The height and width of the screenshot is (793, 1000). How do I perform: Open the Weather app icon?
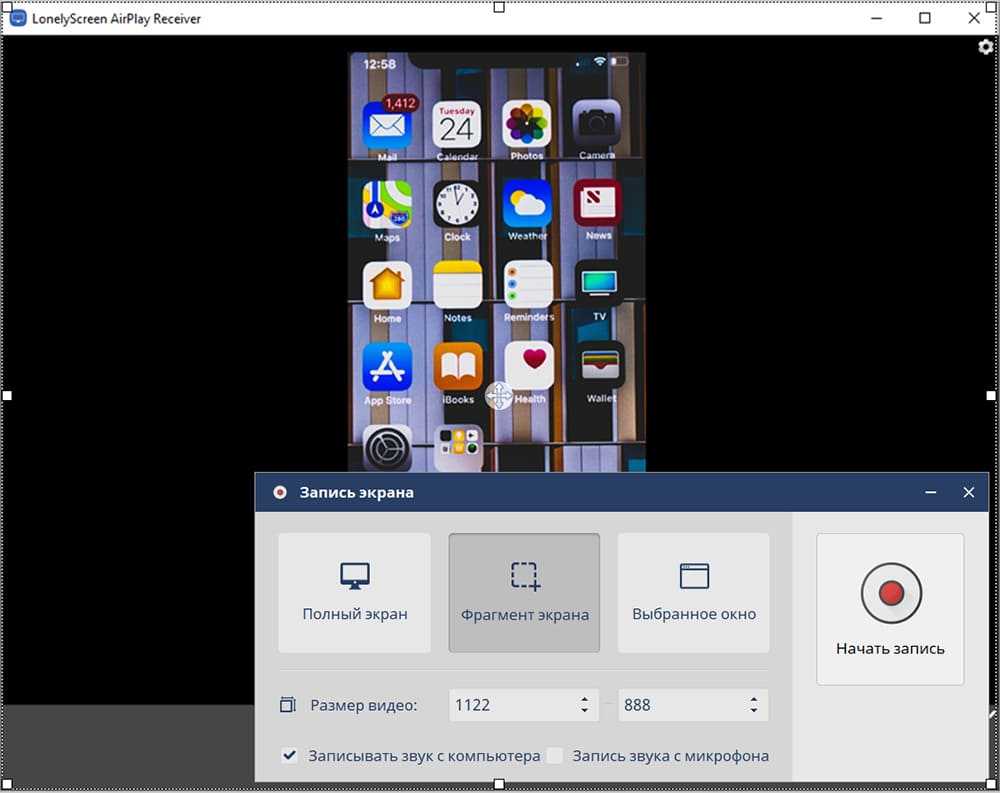527,205
